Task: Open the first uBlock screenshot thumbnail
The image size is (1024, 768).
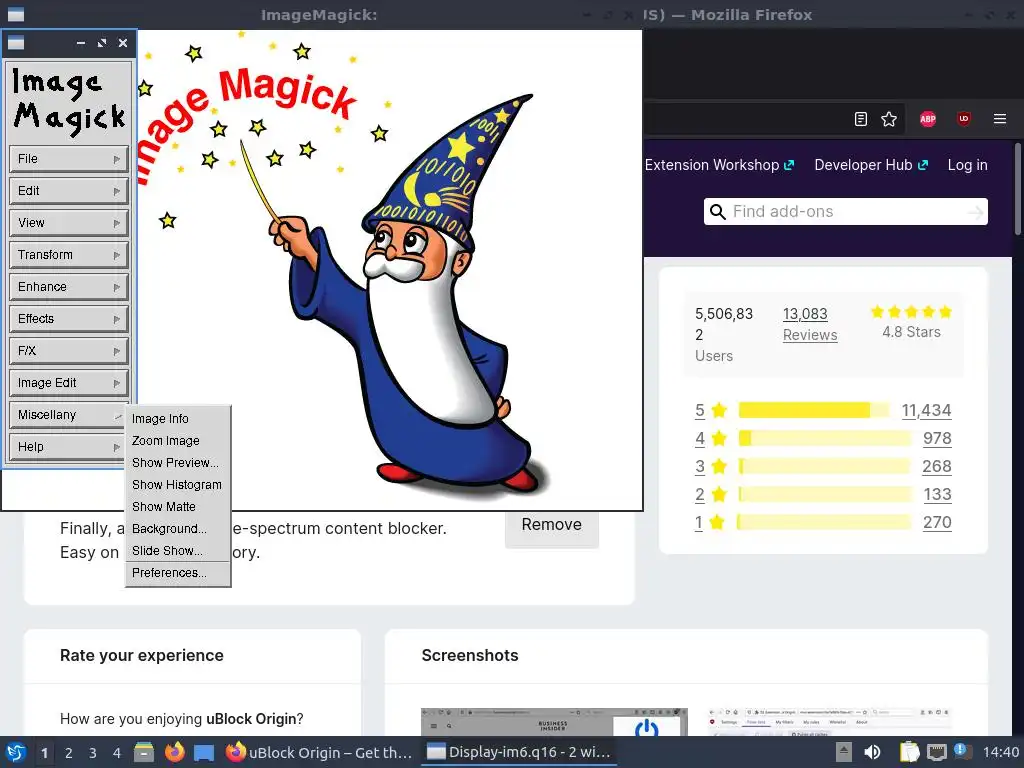Action: [x=554, y=722]
